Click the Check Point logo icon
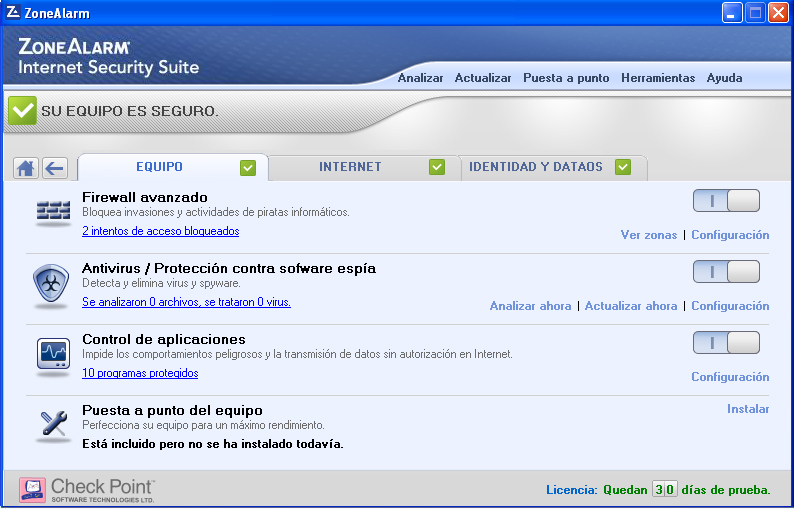The image size is (794, 509). point(32,489)
